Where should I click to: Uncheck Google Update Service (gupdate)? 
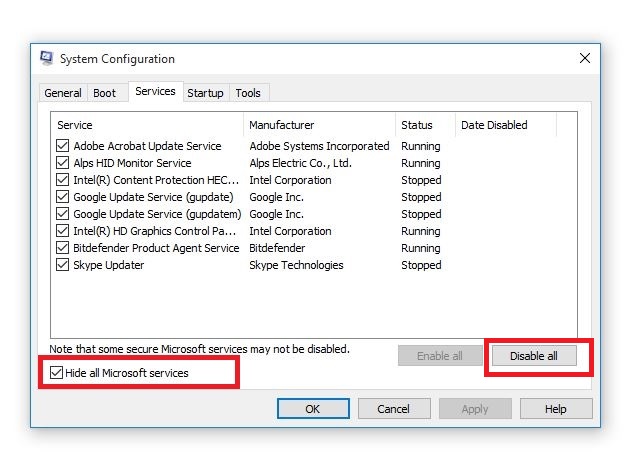tap(62, 197)
